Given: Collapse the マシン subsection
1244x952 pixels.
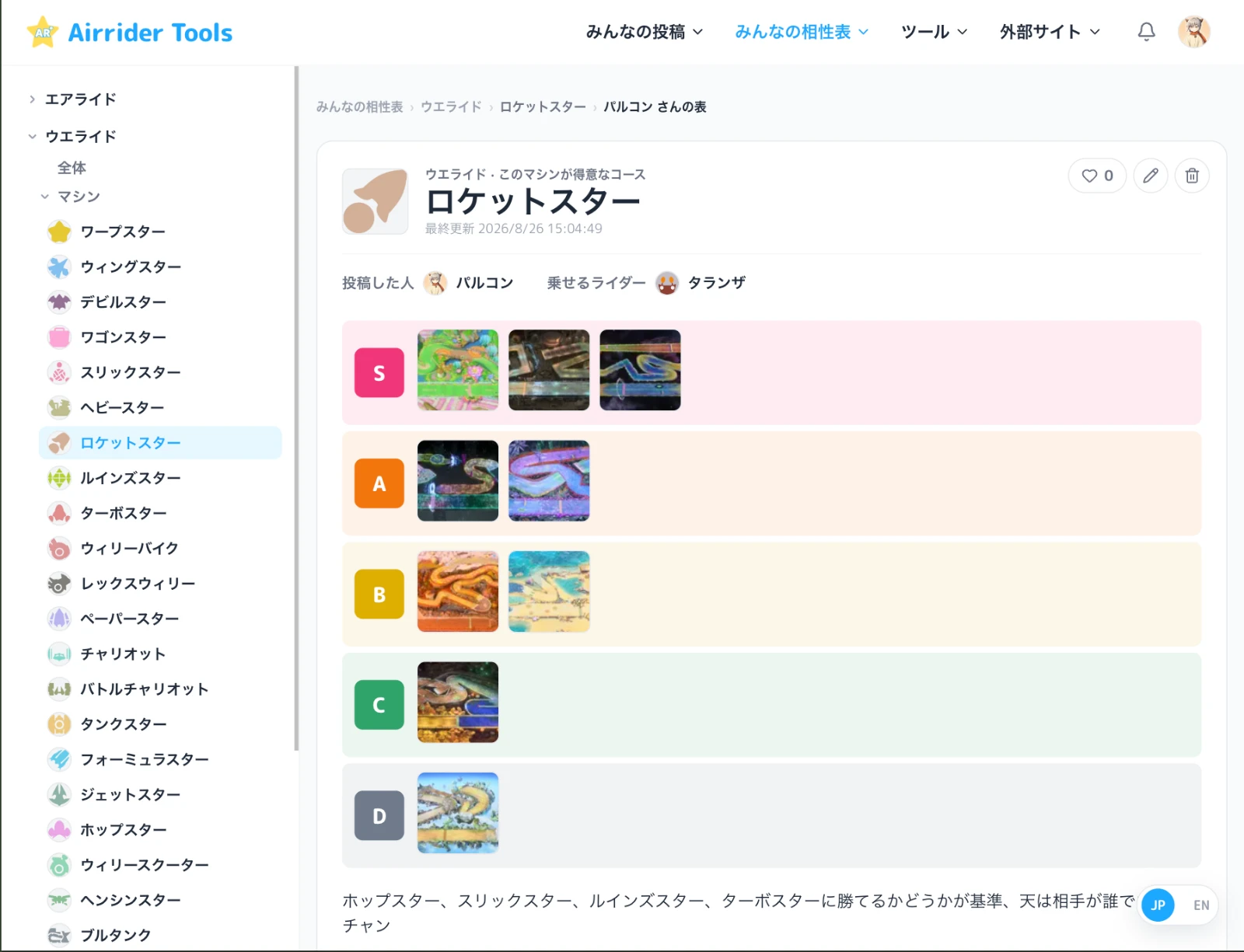Looking at the screenshot, I should tap(44, 197).
